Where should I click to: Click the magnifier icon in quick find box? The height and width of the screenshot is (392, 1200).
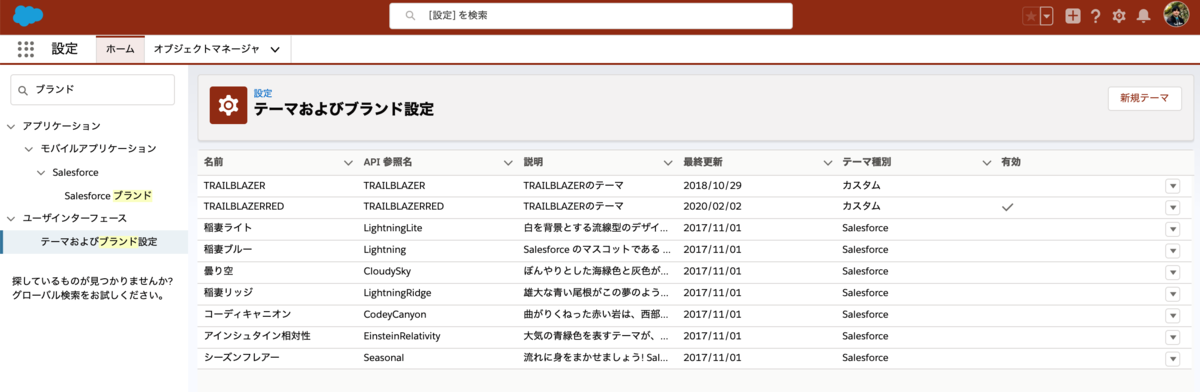coord(23,90)
